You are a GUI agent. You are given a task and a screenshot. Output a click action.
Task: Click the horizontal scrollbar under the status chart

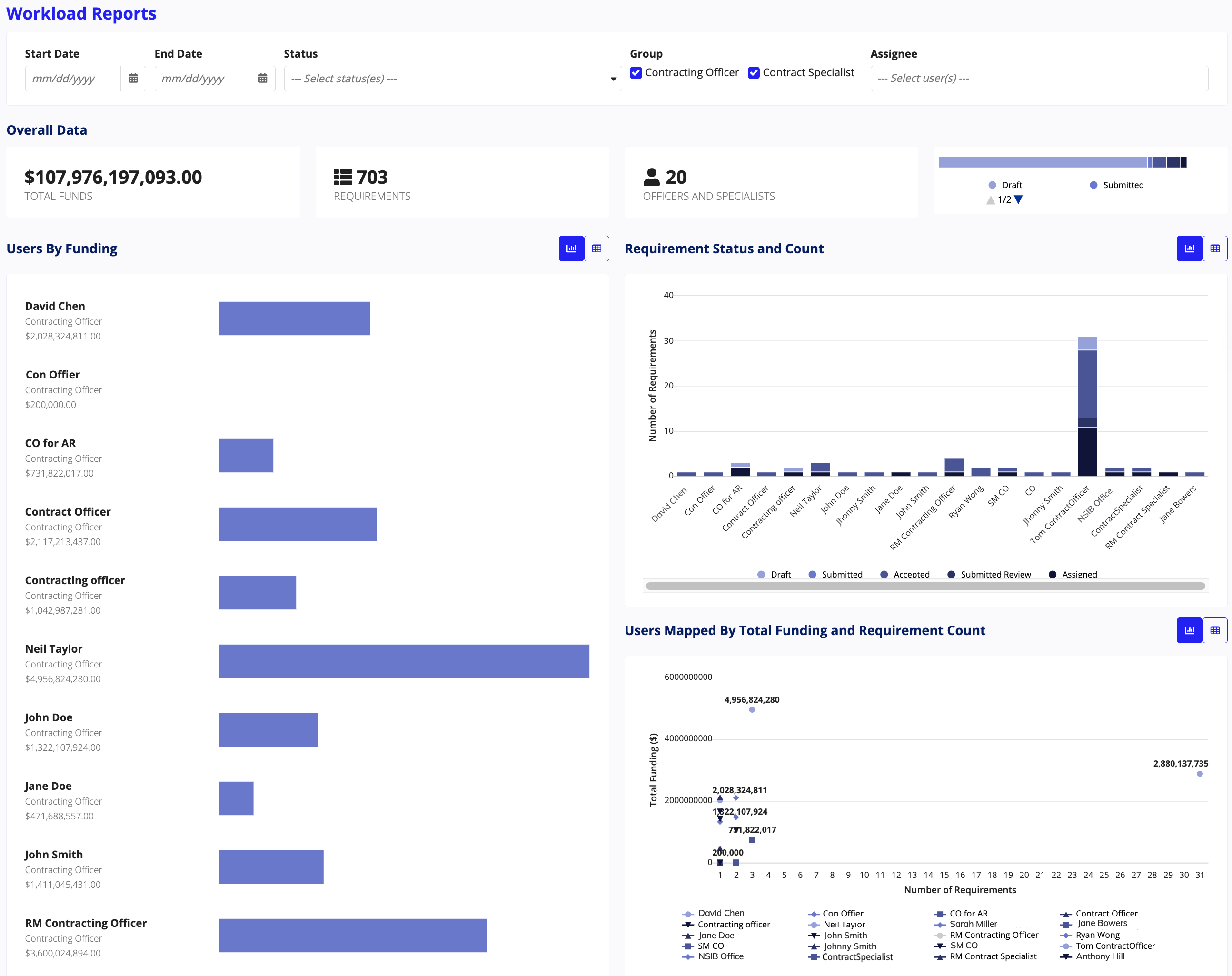click(x=925, y=586)
